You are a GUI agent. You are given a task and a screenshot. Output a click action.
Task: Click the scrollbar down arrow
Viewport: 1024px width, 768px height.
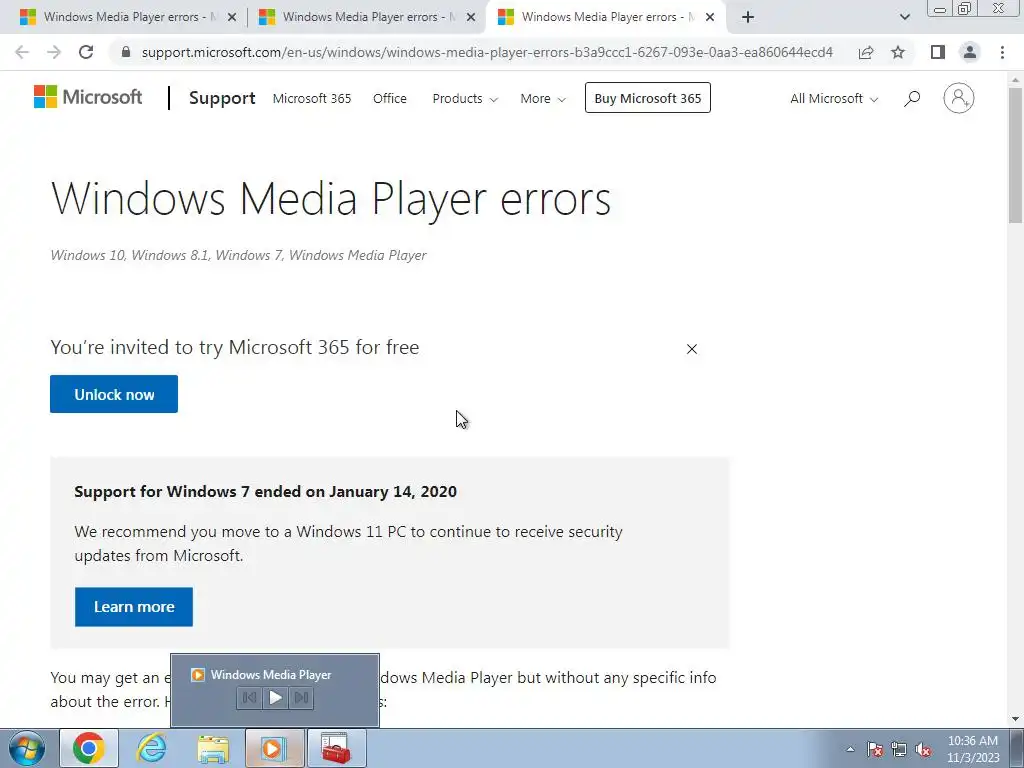coord(1016,719)
